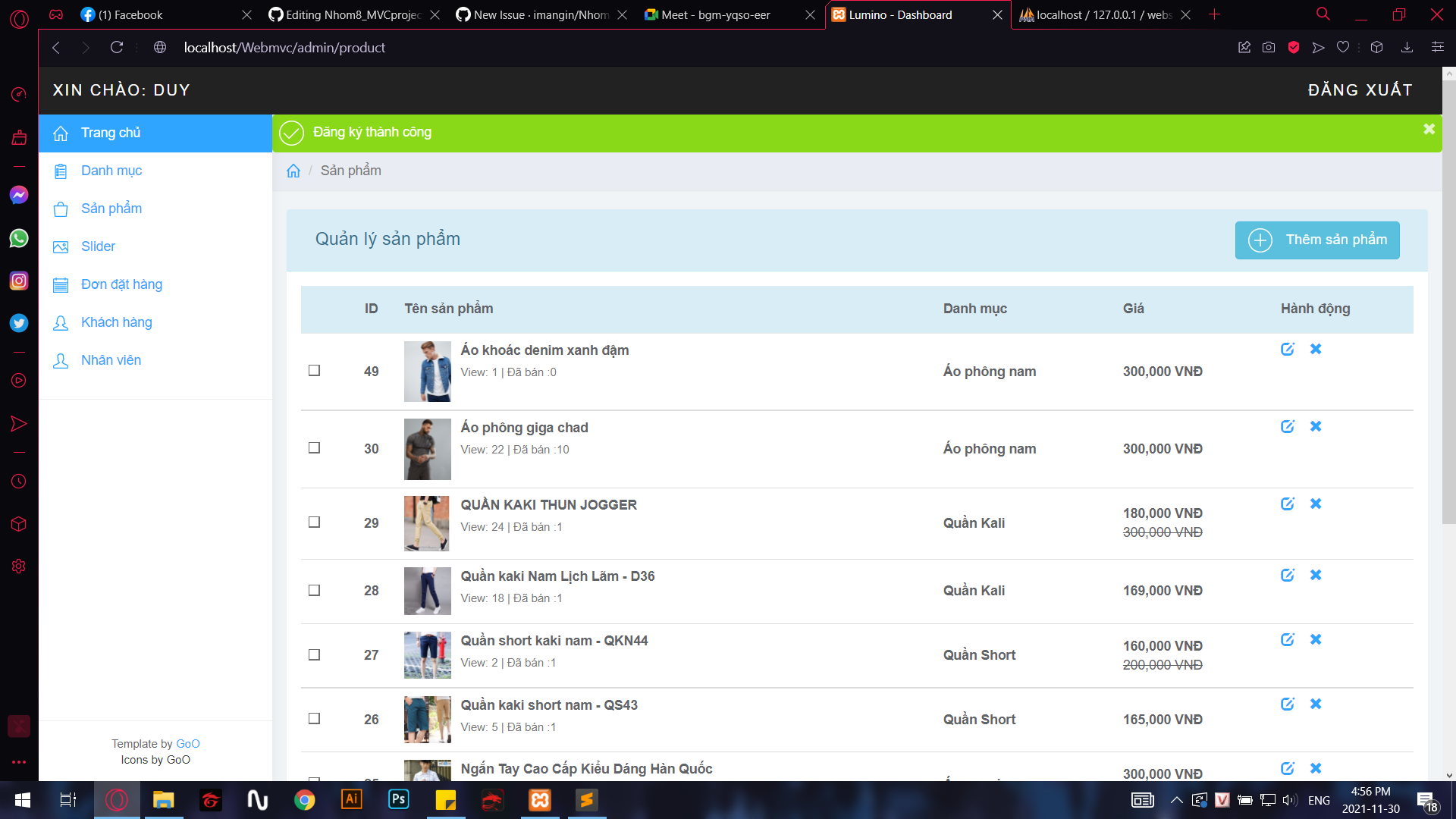Screen dimensions: 1456x819
Task: Click edit icon for QUẦN KAKI THUN JOGGER
Action: (1287, 504)
